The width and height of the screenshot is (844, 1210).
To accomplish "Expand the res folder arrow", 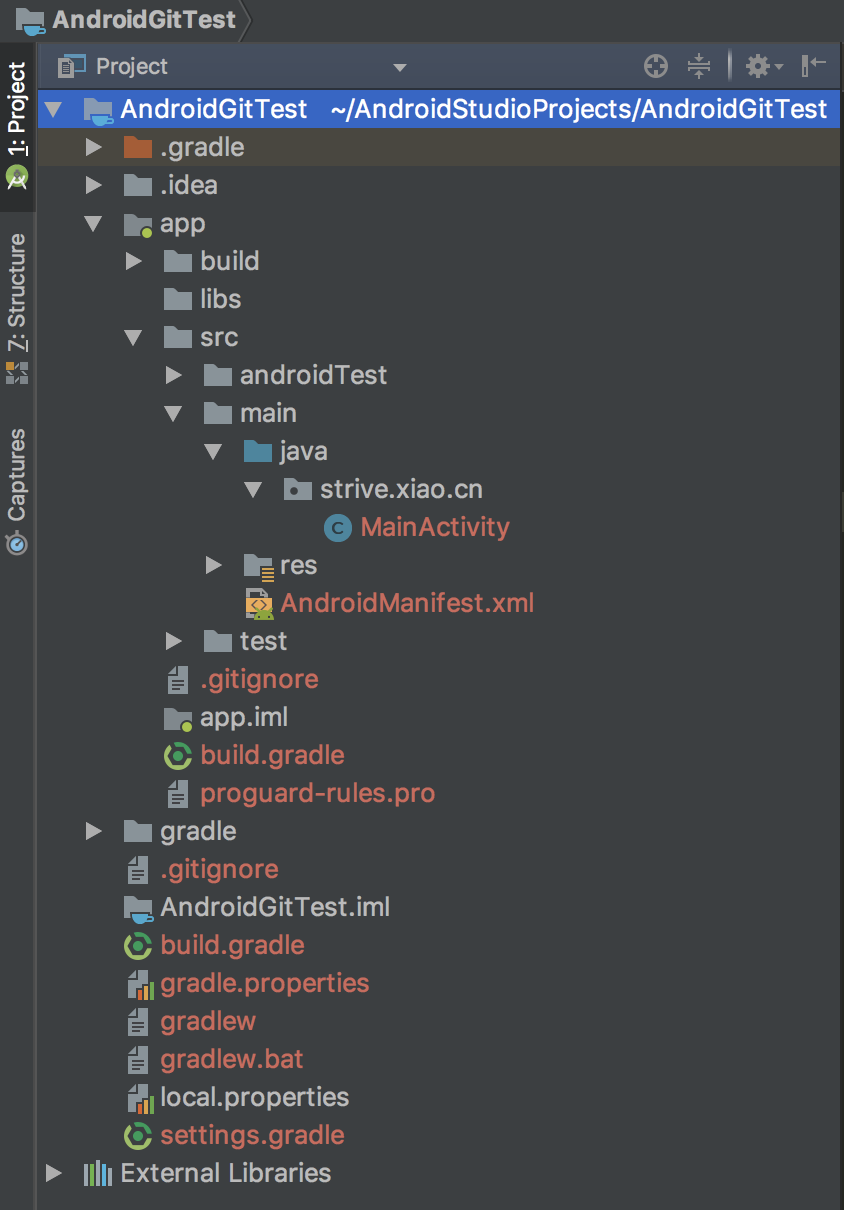I will click(x=213, y=566).
